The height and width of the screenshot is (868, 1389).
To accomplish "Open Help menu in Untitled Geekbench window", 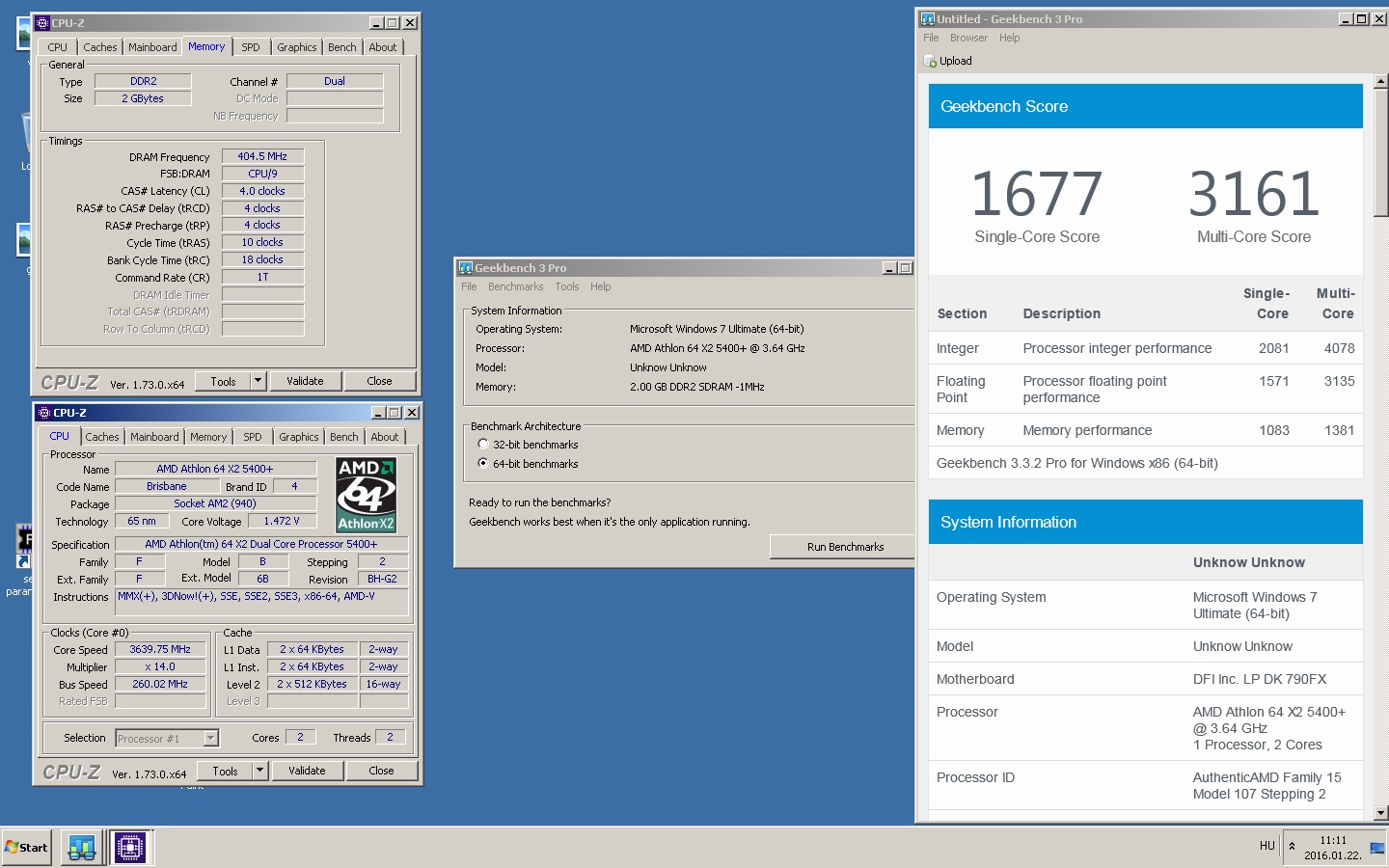I will click(1010, 38).
